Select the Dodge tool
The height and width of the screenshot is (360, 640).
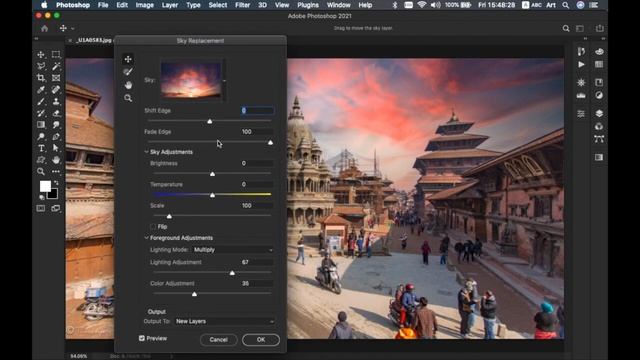[41, 136]
